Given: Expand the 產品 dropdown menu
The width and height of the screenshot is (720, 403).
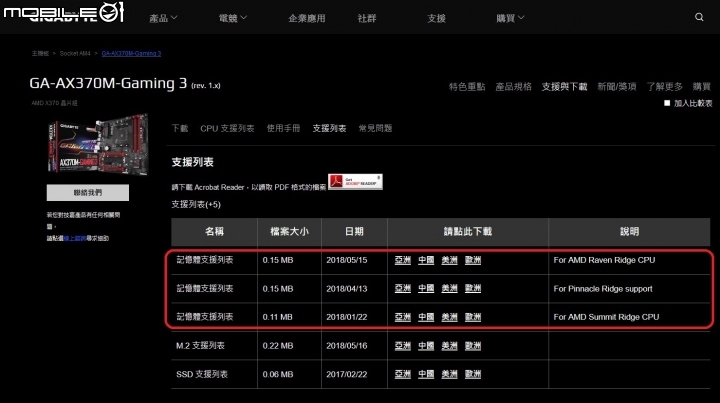Looking at the screenshot, I should click(x=163, y=18).
